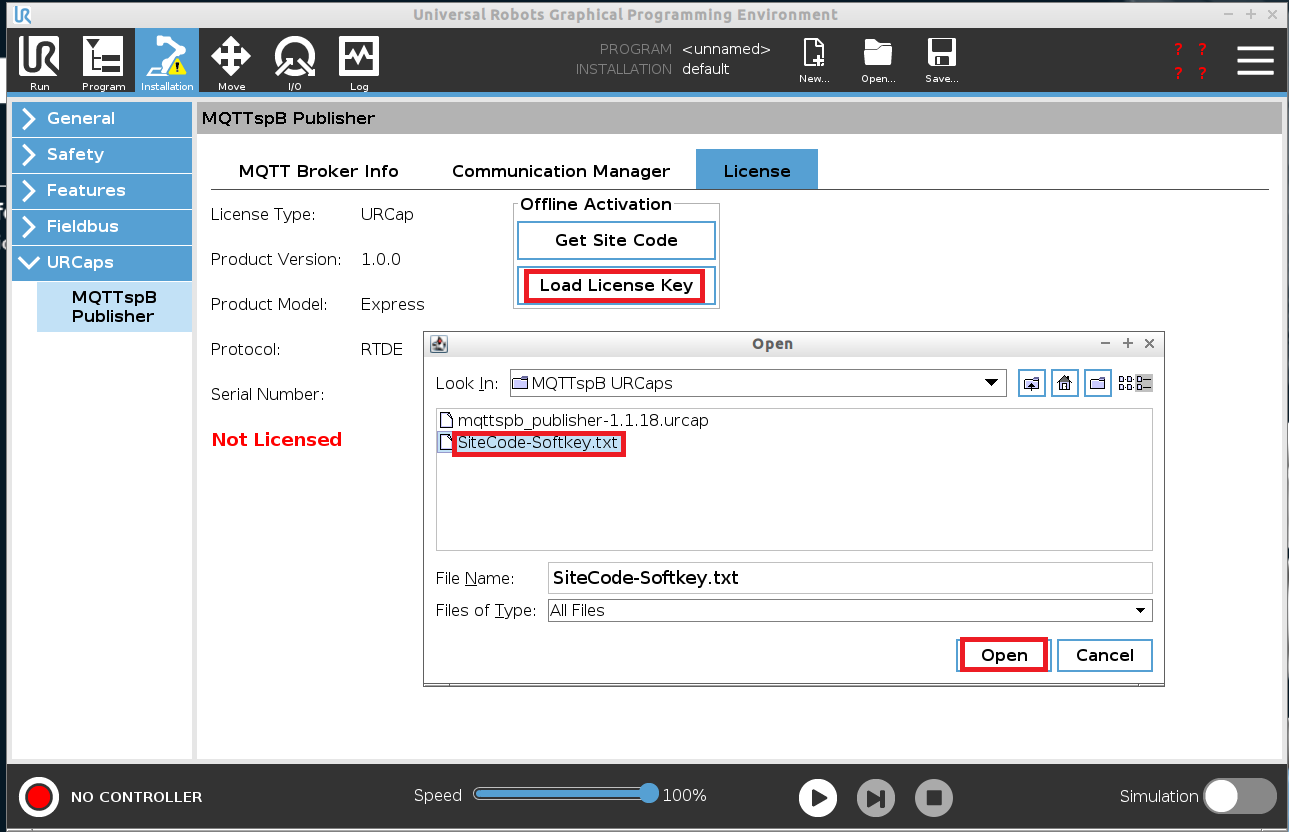
Task: Jump to the home folder in the Open dialog
Action: (x=1065, y=383)
